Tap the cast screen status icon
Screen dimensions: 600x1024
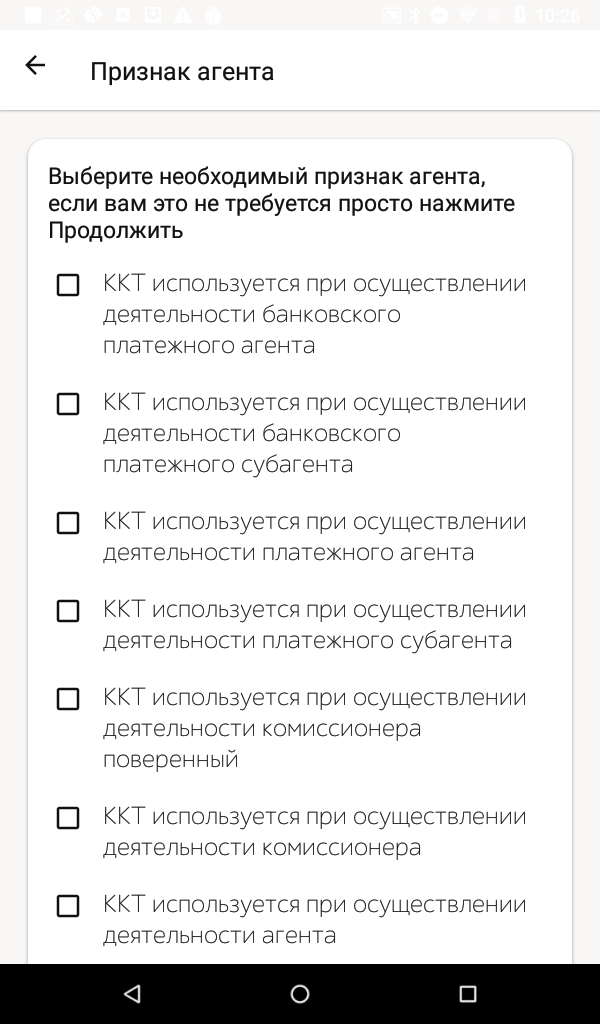(390, 15)
